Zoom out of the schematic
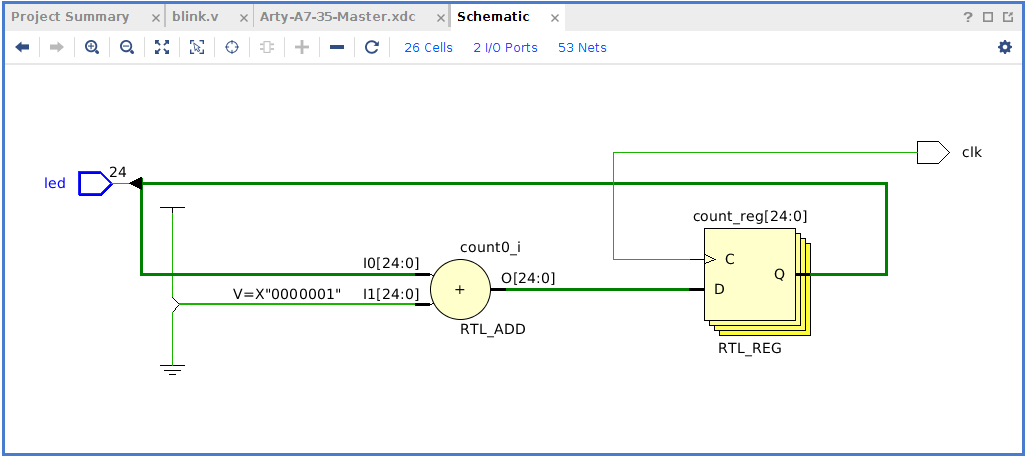This screenshot has width=1027, height=459. click(x=127, y=47)
